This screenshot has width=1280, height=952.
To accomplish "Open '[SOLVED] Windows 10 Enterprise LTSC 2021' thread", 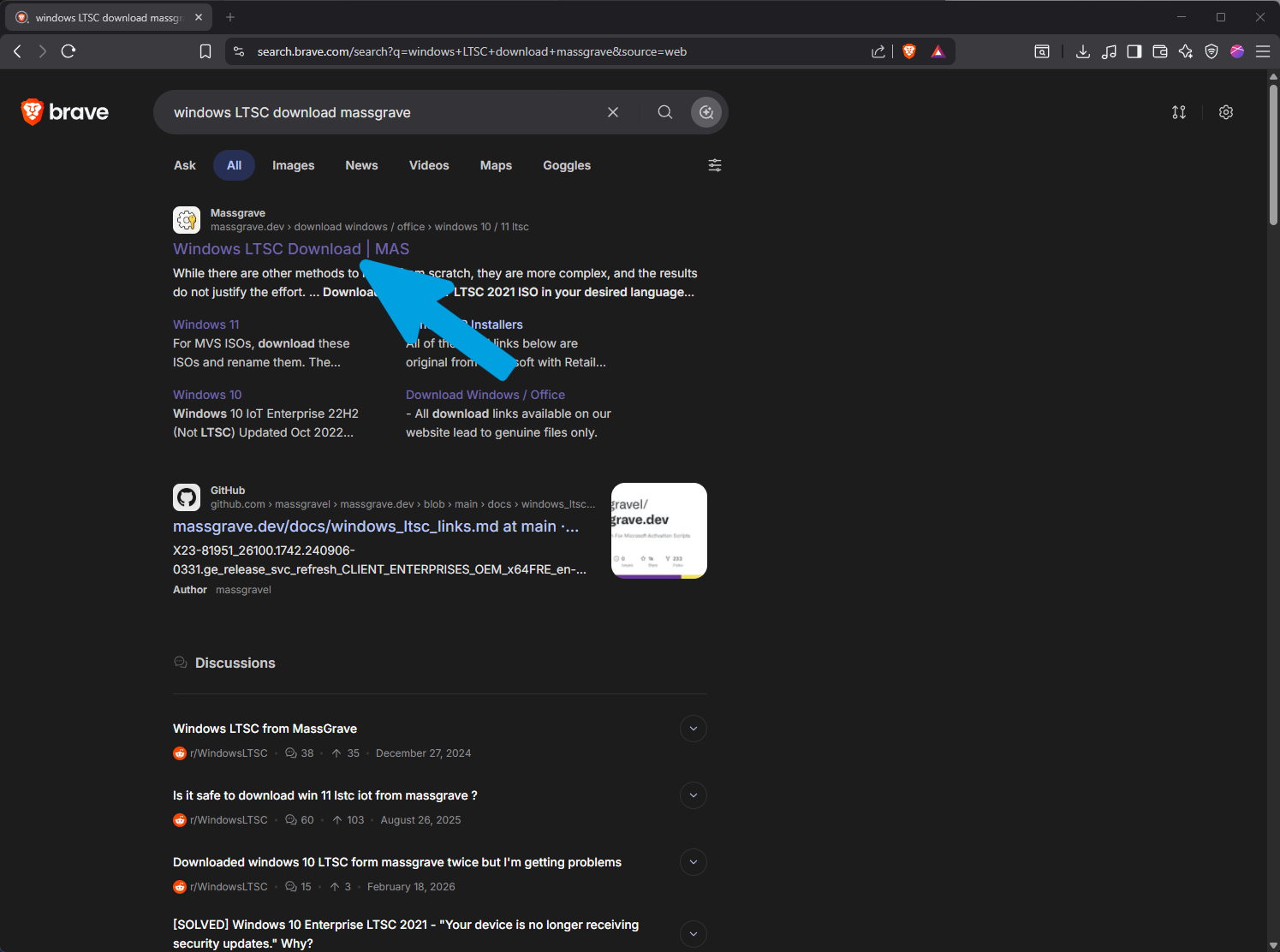I will coord(406,933).
